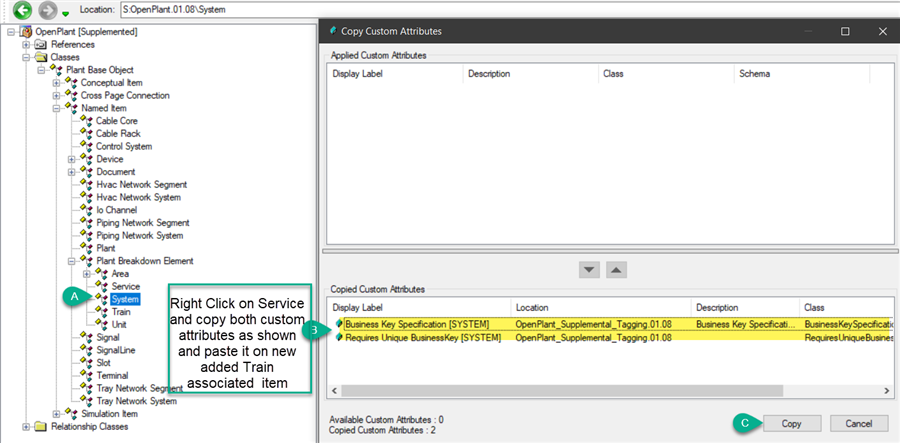The image size is (900, 443).
Task: Expand the Area class node
Action: [x=87, y=274]
